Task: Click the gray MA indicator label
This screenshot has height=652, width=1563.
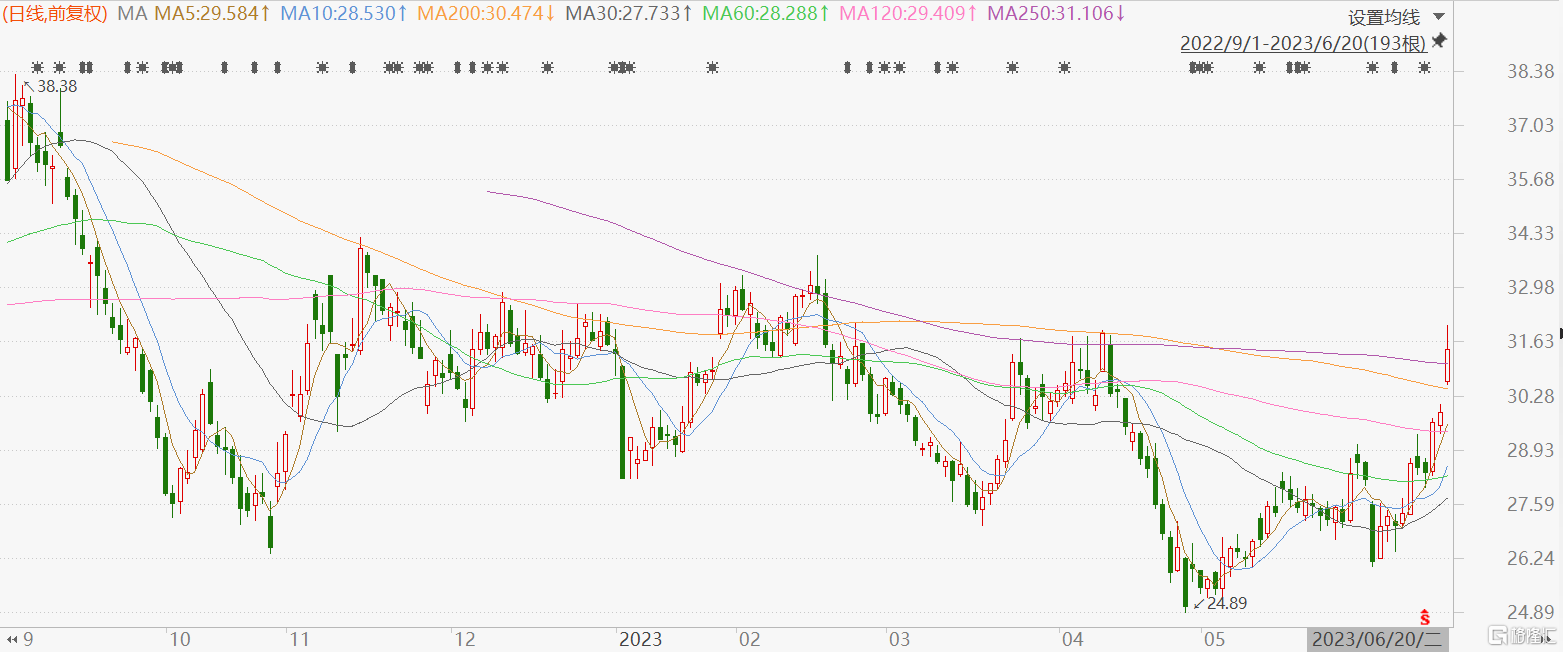Action: tap(131, 14)
